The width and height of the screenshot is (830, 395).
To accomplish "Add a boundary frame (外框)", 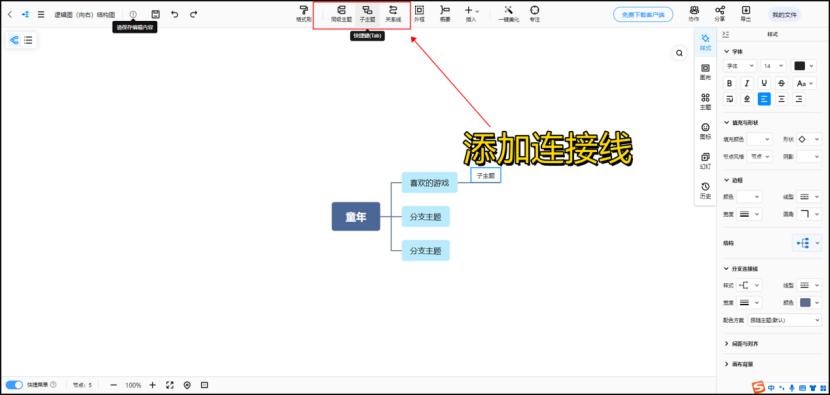I will coord(419,14).
